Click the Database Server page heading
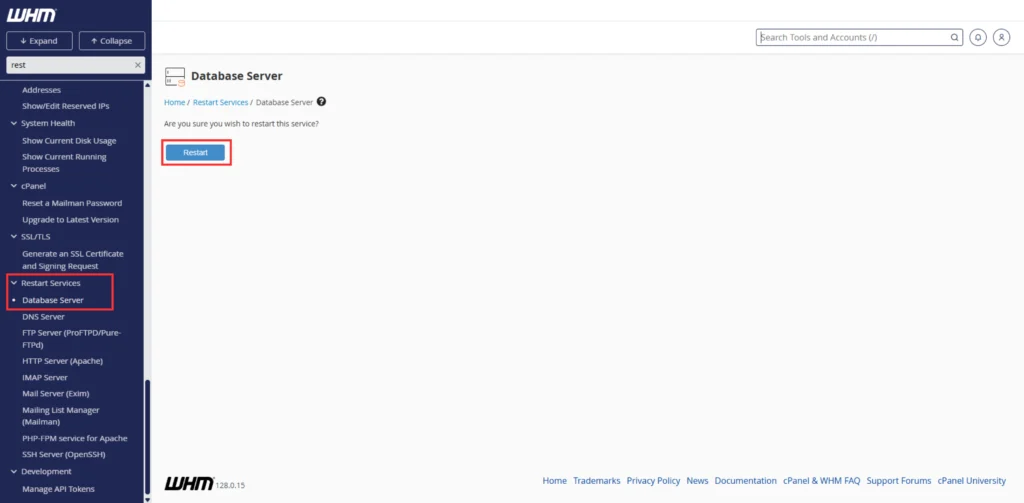 click(x=236, y=76)
